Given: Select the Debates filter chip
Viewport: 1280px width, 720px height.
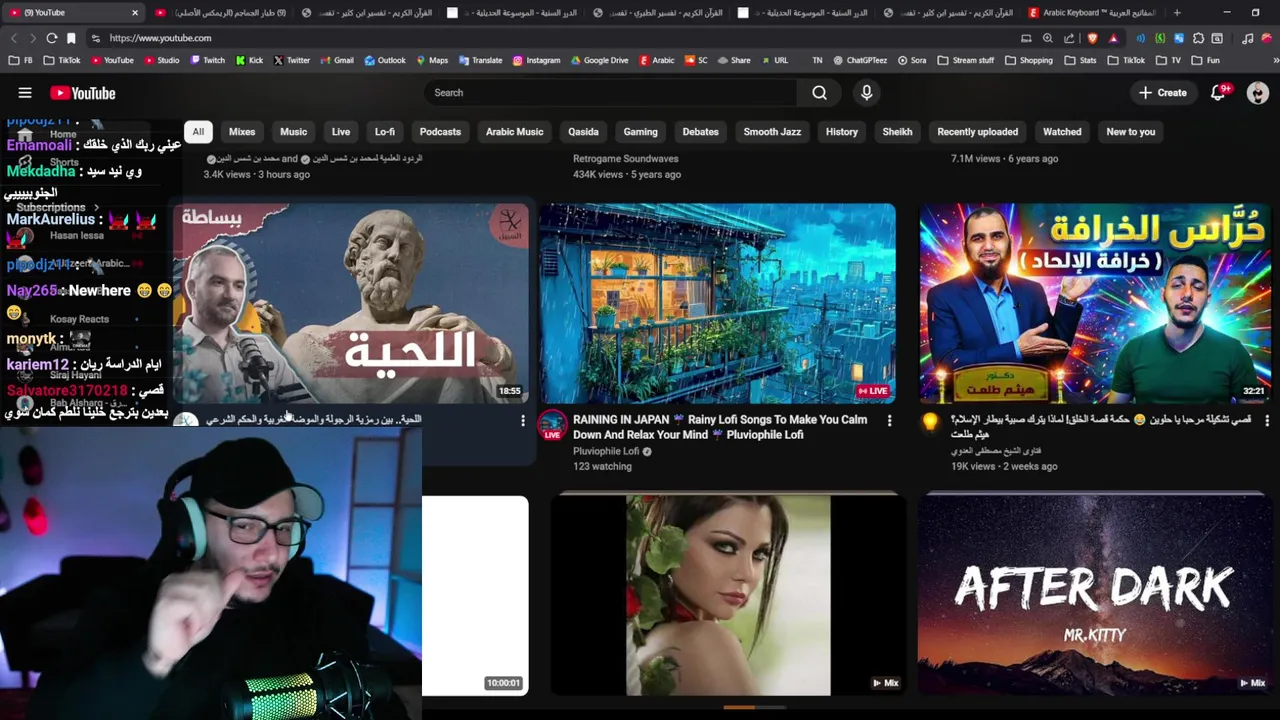Looking at the screenshot, I should (x=700, y=132).
